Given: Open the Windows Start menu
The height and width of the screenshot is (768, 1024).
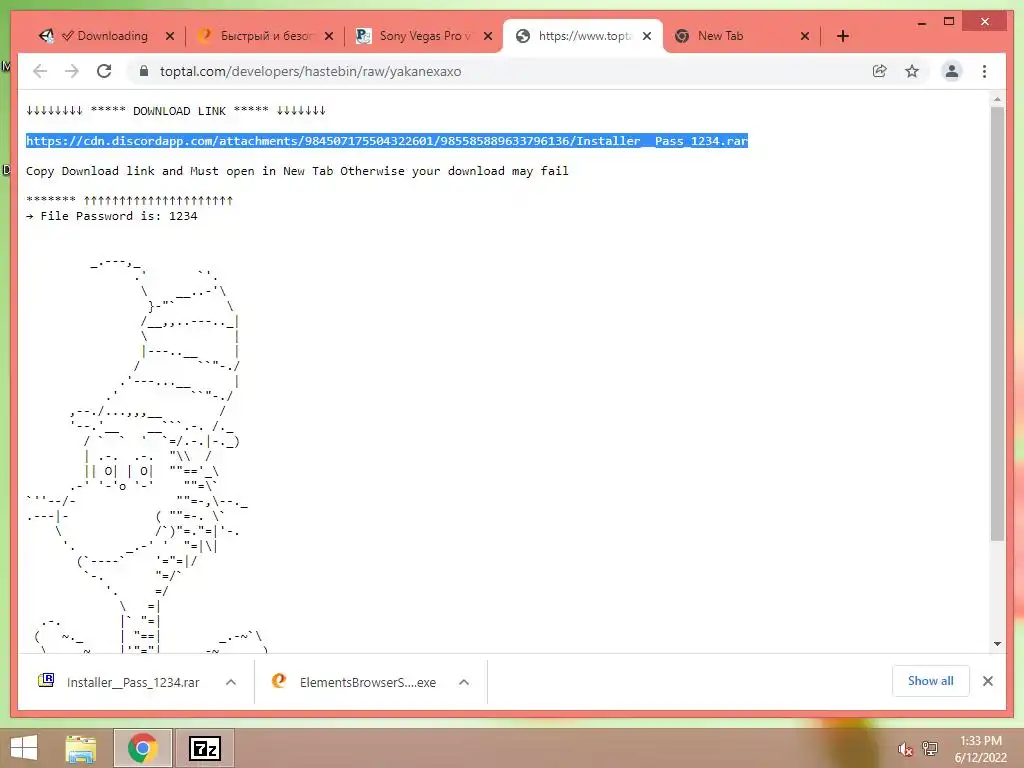Looking at the screenshot, I should pyautogui.click(x=24, y=748).
